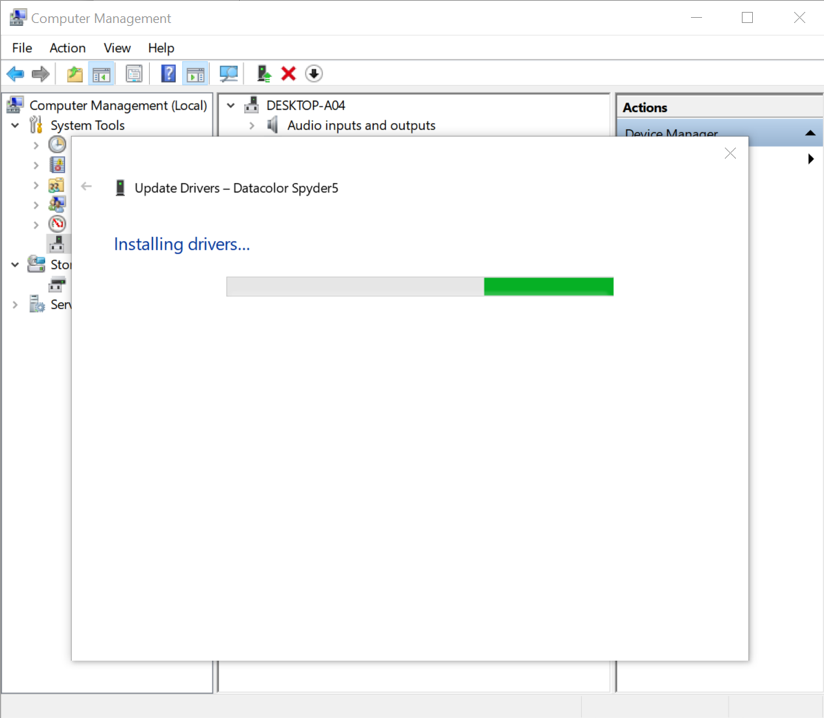Image resolution: width=824 pixels, height=718 pixels.
Task: Expand Shared Folders node chevron
Action: tap(36, 186)
